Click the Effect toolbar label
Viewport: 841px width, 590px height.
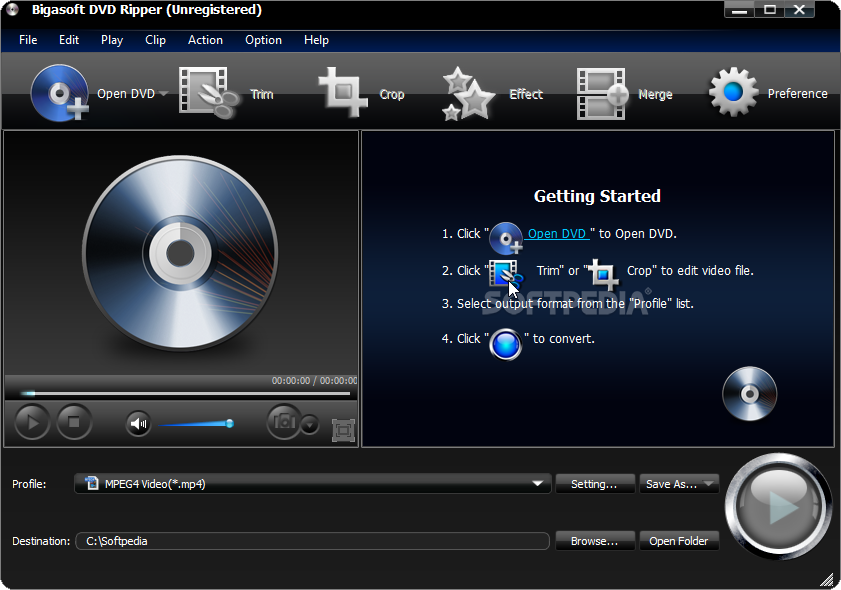pyautogui.click(x=526, y=94)
